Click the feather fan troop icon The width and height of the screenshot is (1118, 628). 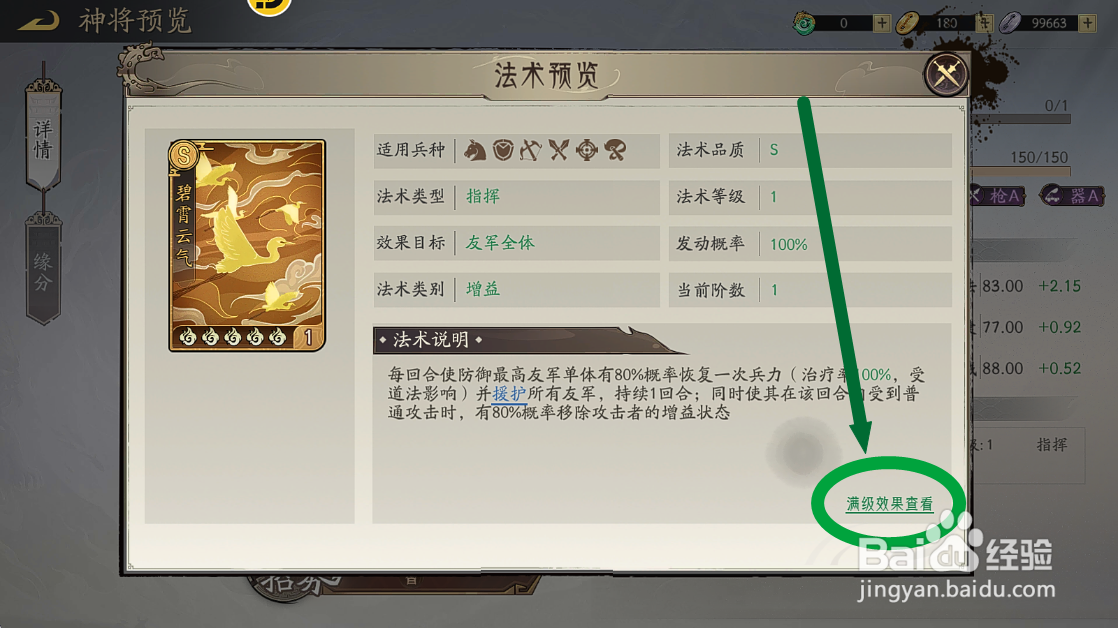click(x=615, y=150)
